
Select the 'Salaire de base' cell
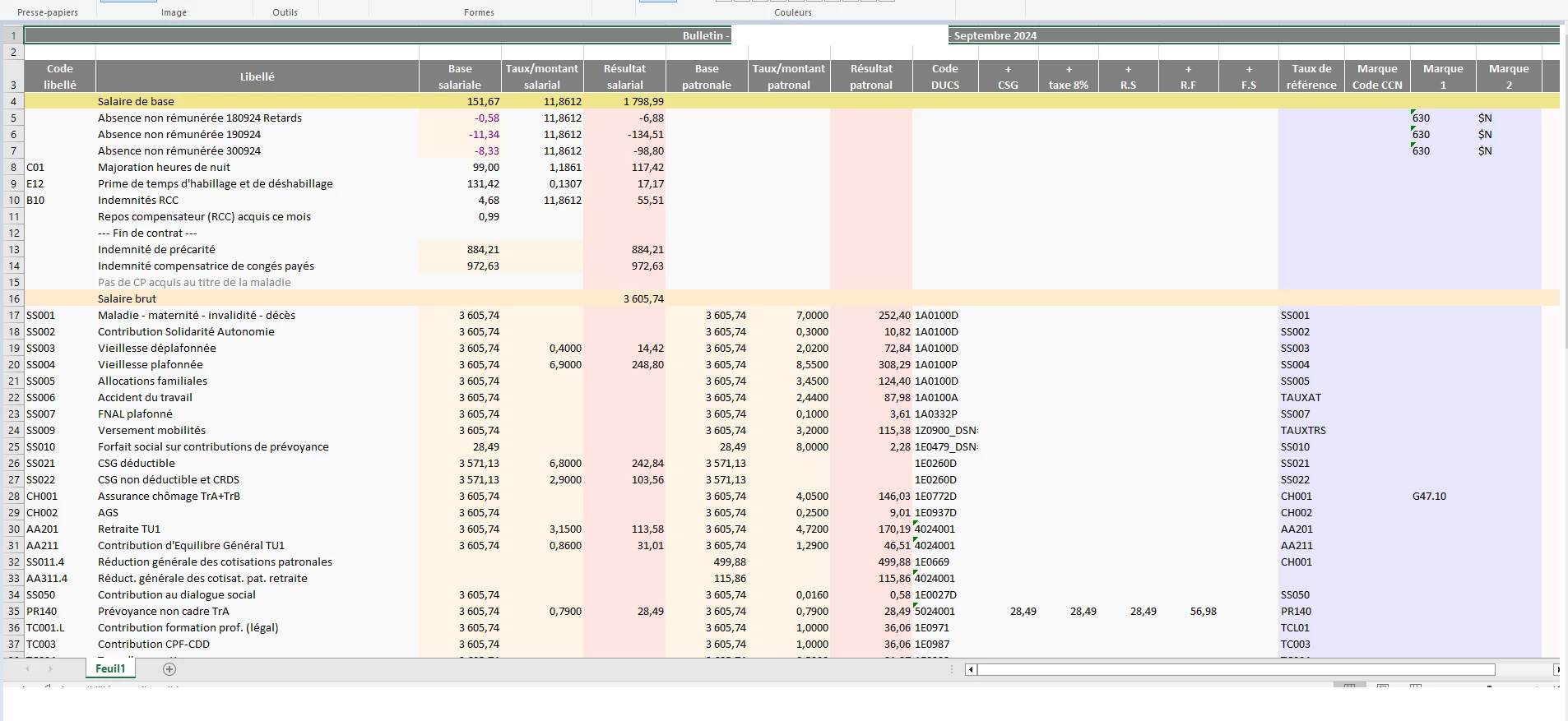pos(136,102)
